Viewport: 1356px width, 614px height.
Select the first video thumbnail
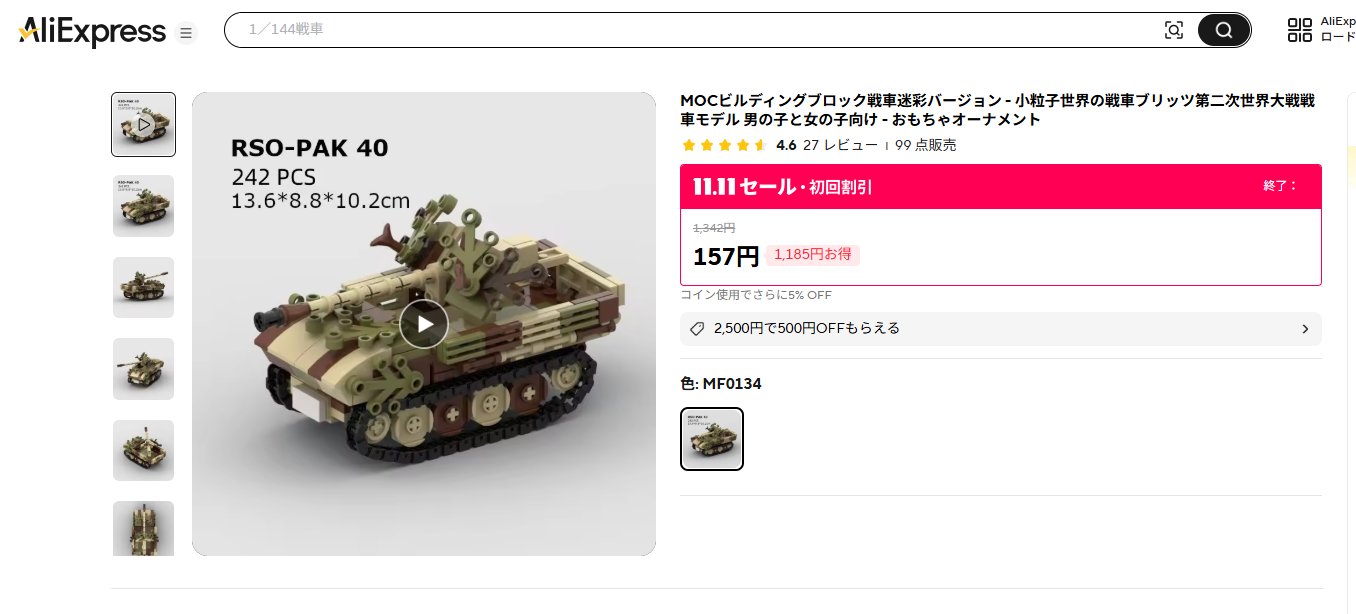click(143, 125)
